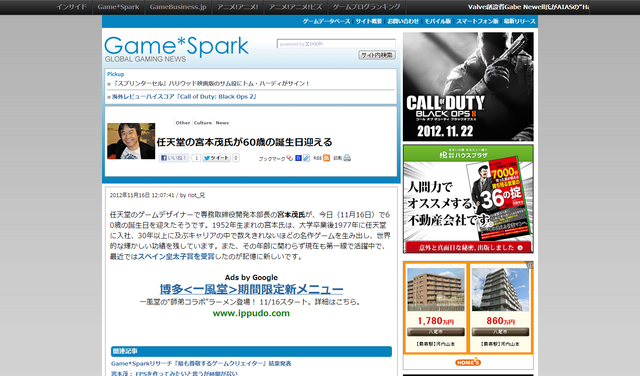Viewport: 640px width, 376px height.
Task: Click the www.ippudo.com ad URL
Action: click(x=251, y=313)
